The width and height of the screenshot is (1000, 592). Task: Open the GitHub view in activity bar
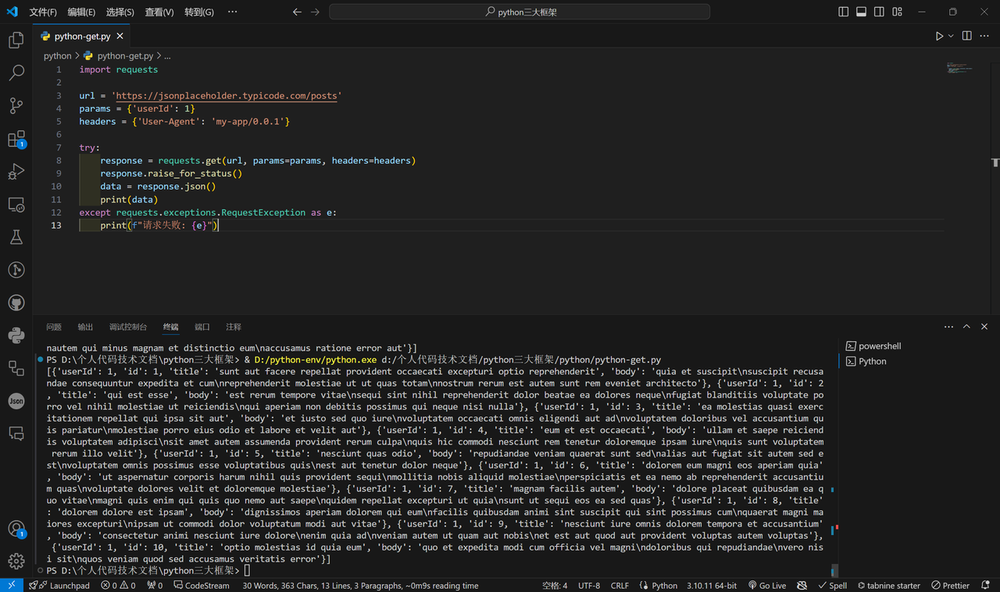tap(16, 302)
